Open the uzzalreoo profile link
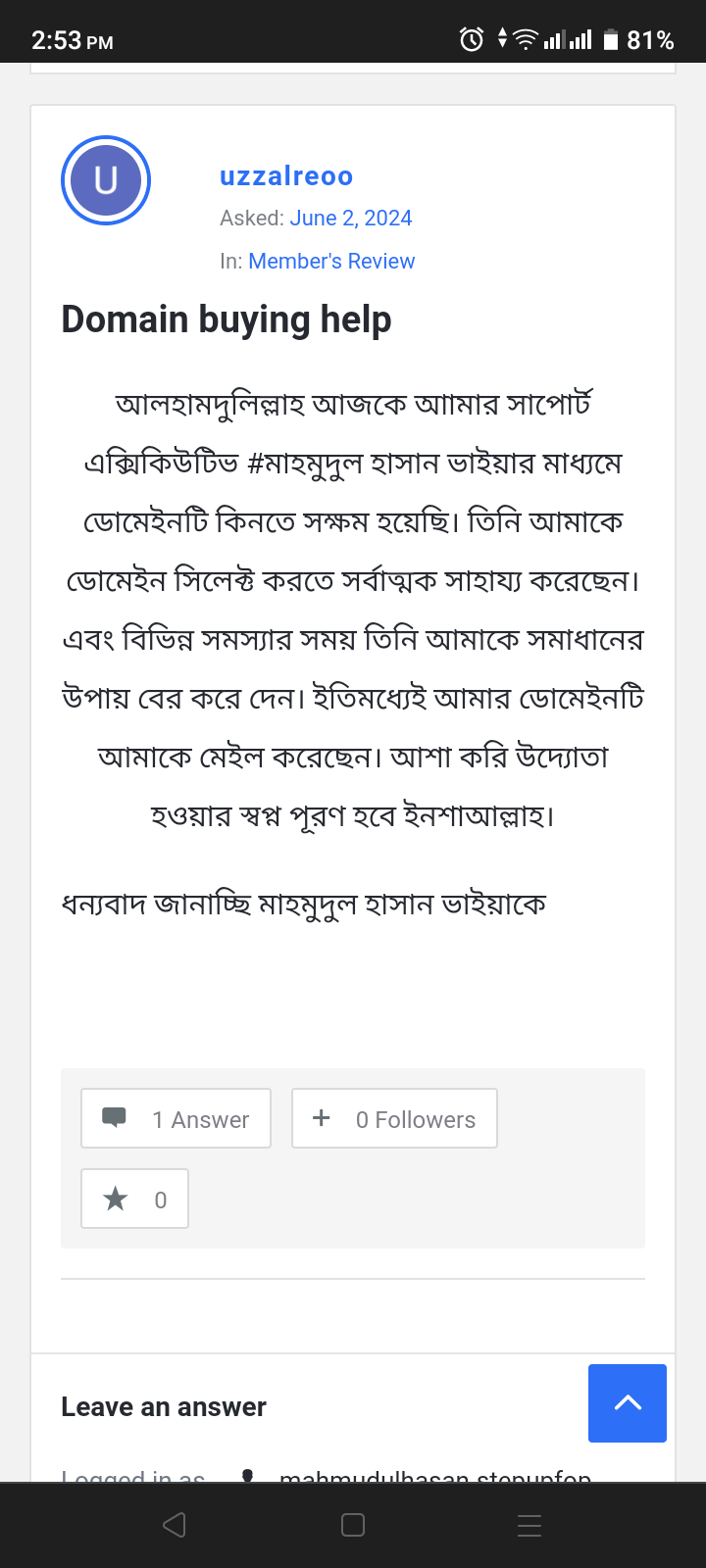This screenshot has height=1568, width=706. click(286, 176)
